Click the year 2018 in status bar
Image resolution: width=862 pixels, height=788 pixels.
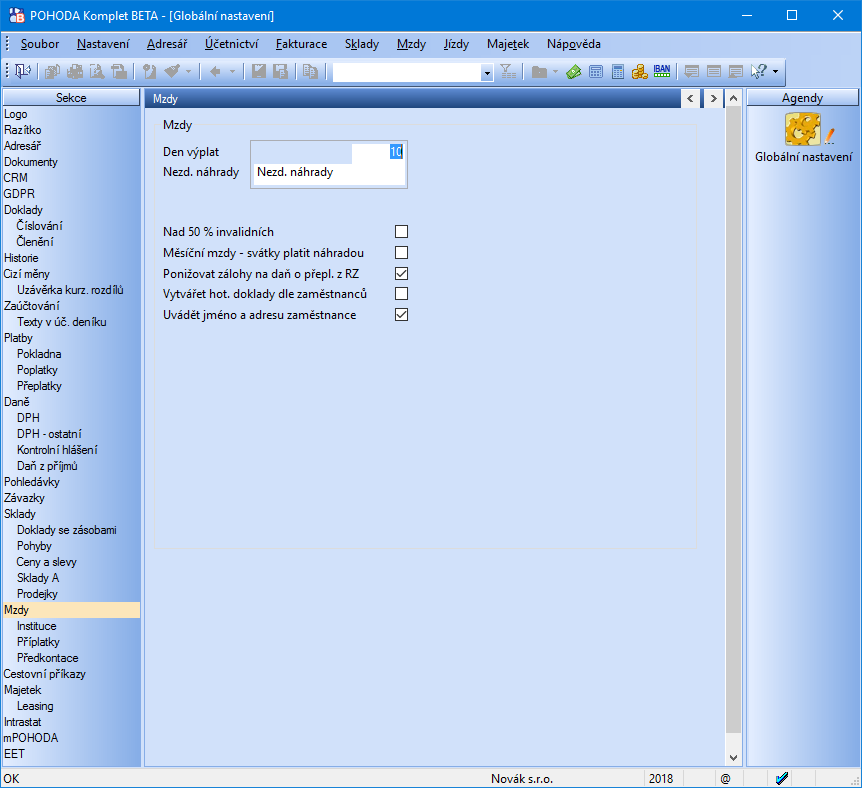tap(660, 779)
